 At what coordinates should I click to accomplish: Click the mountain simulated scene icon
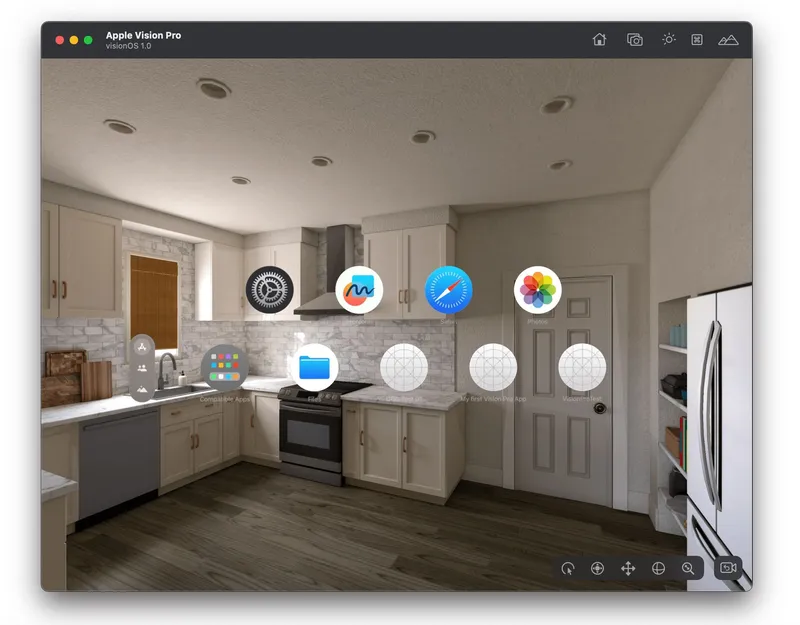(x=728, y=40)
